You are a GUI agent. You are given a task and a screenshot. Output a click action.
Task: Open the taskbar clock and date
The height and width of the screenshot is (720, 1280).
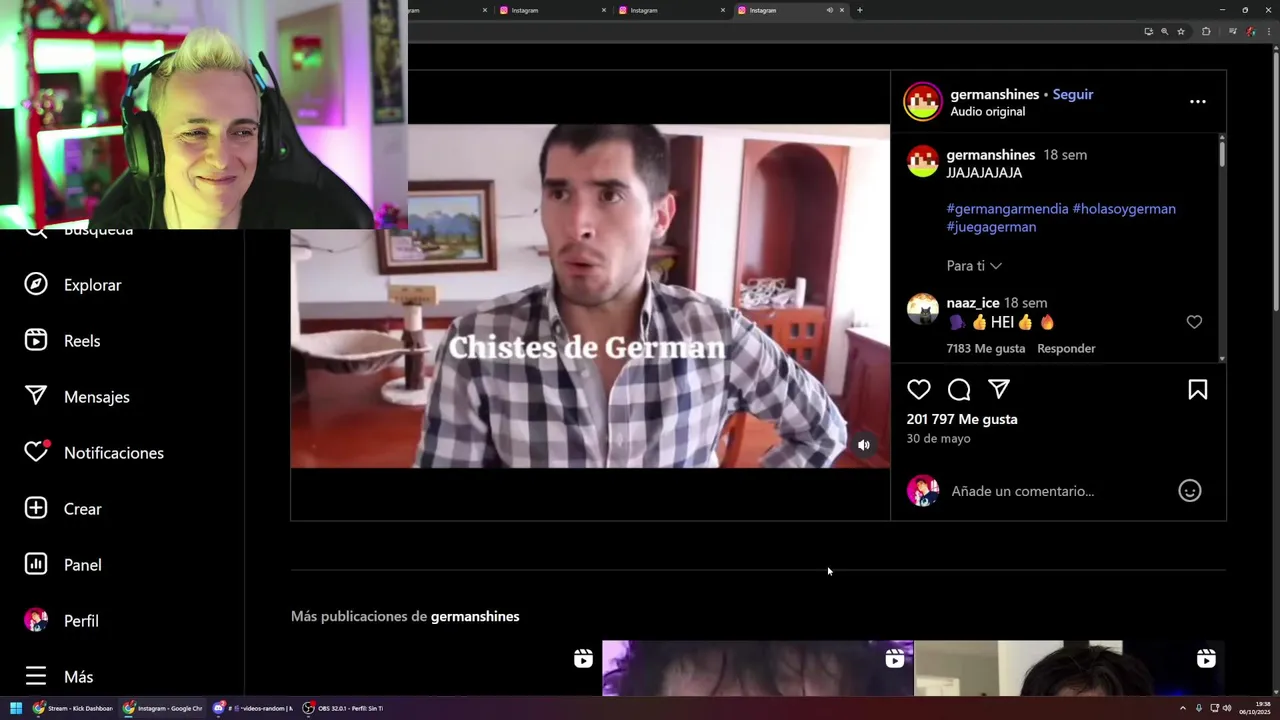tap(1256, 708)
